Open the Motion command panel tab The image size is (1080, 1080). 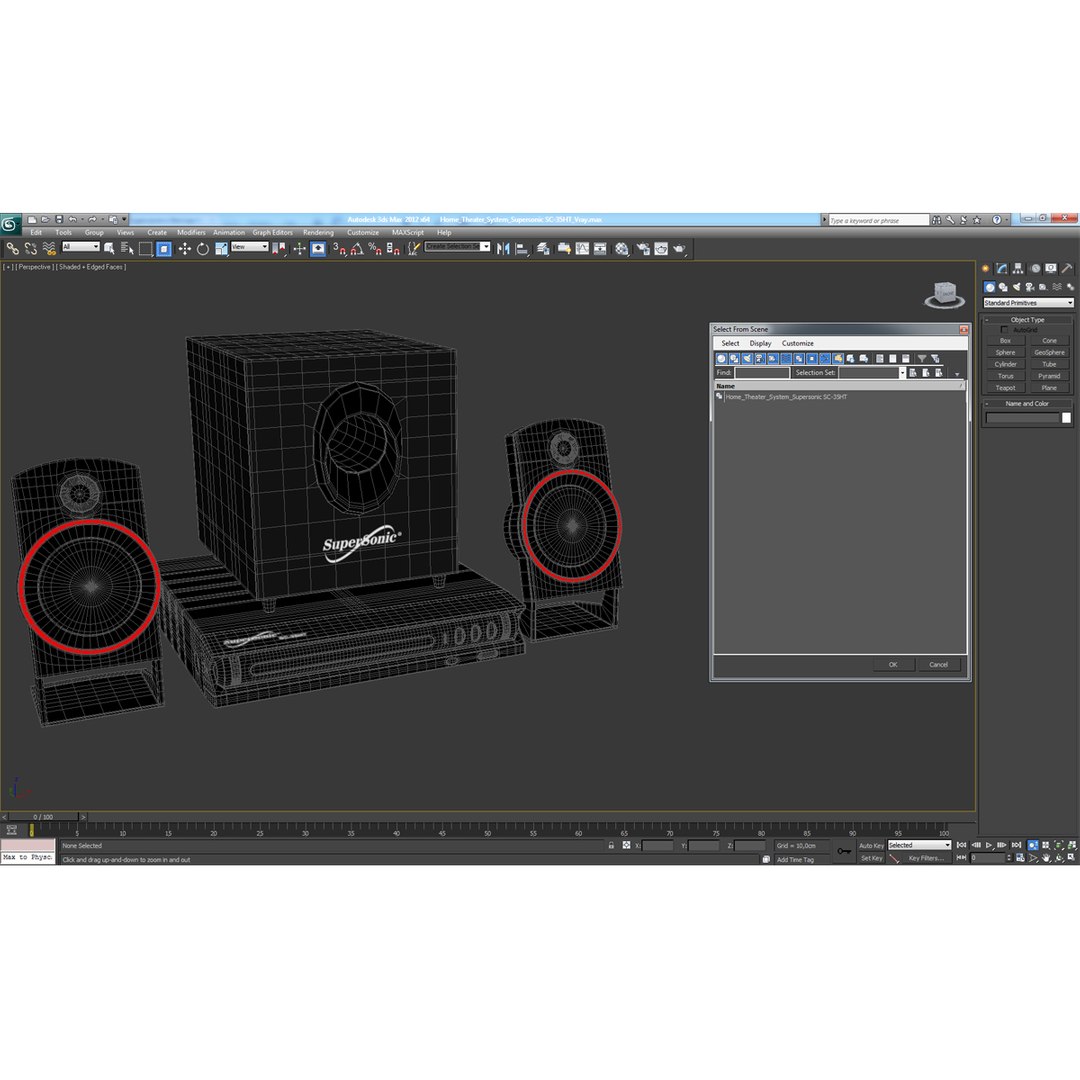pyautogui.click(x=1035, y=269)
